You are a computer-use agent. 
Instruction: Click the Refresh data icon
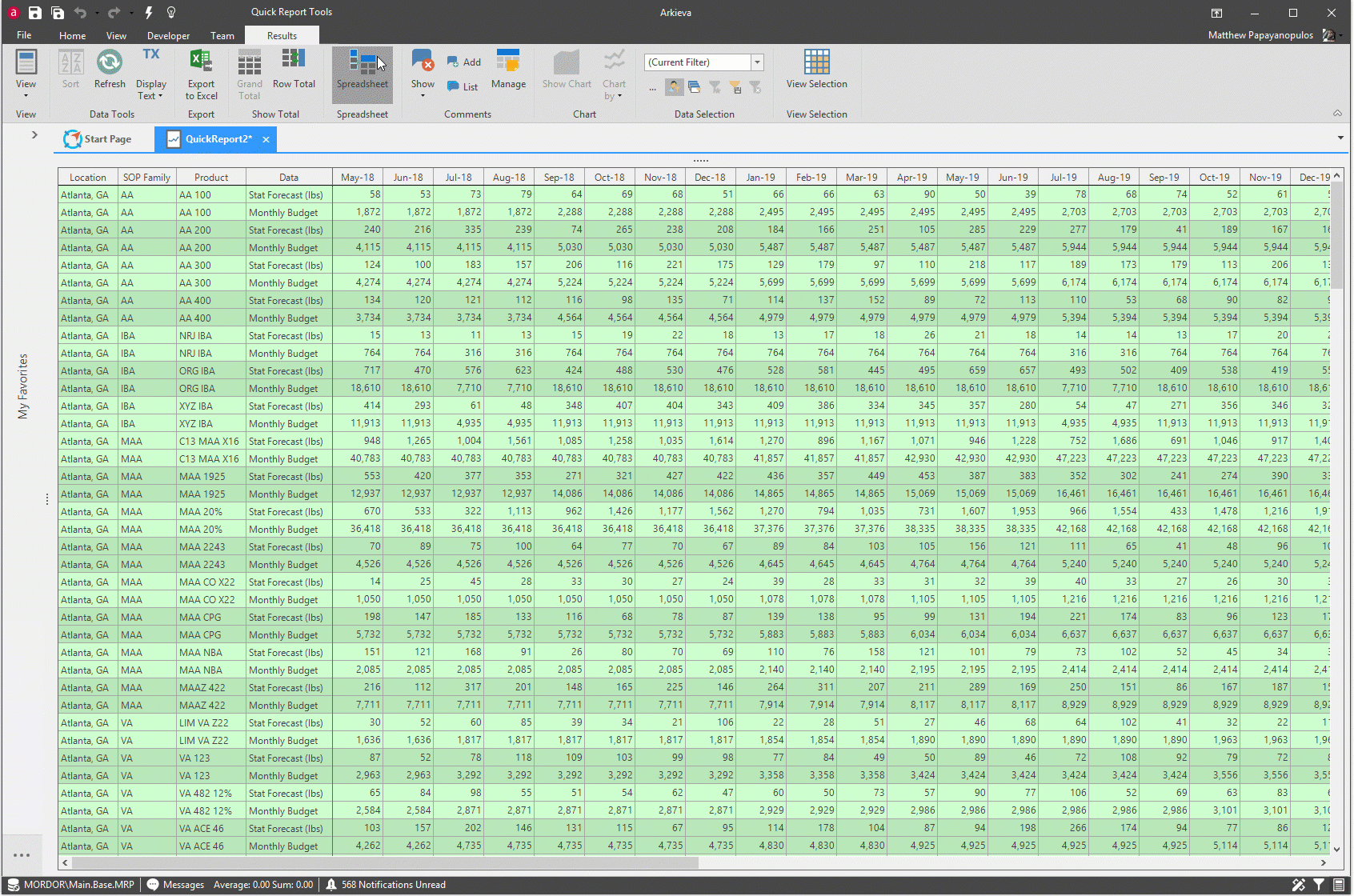(110, 62)
